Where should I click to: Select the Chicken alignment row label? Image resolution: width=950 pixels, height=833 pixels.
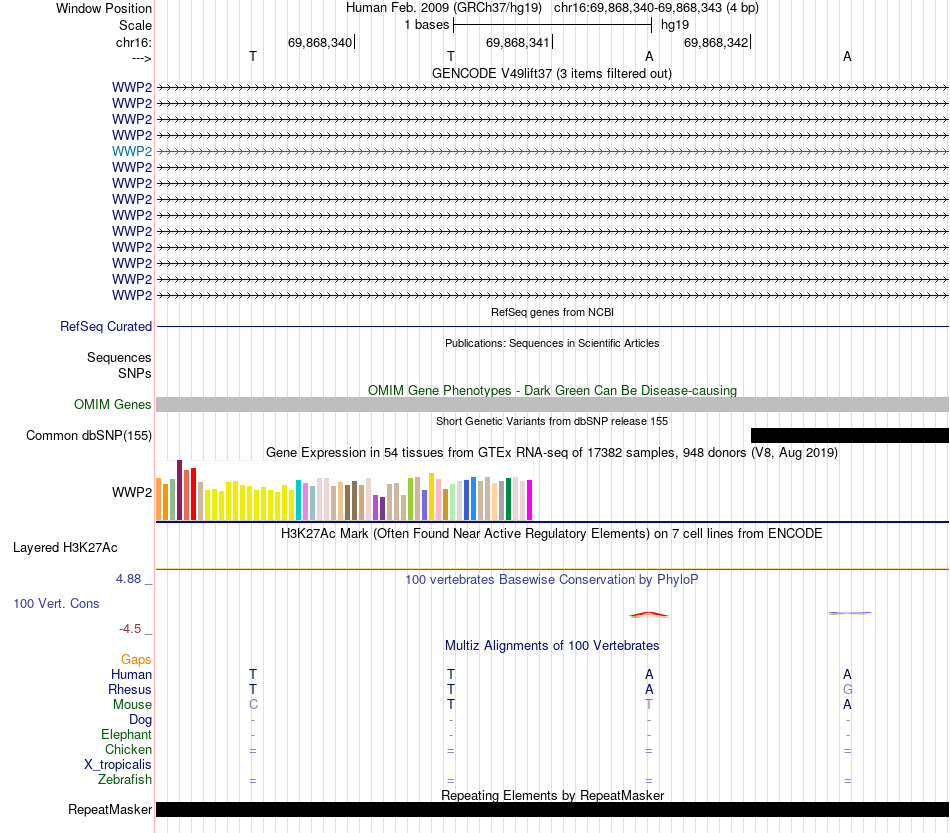pyautogui.click(x=128, y=749)
